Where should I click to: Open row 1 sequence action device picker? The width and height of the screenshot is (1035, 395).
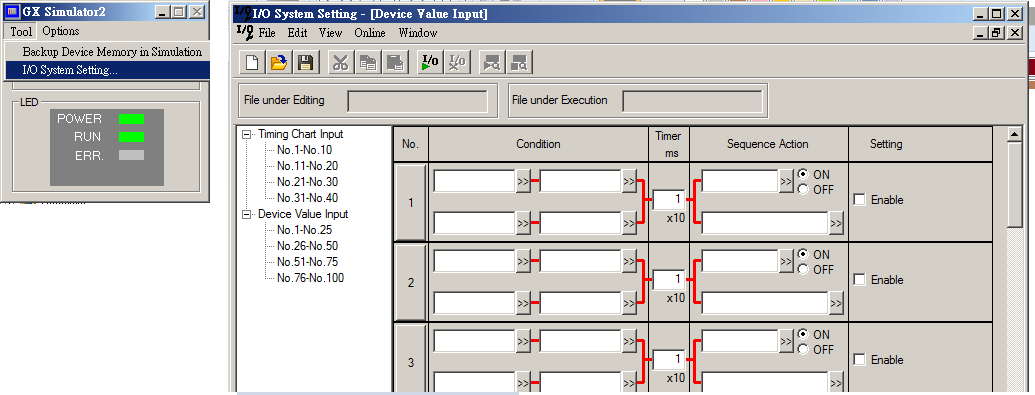point(785,181)
